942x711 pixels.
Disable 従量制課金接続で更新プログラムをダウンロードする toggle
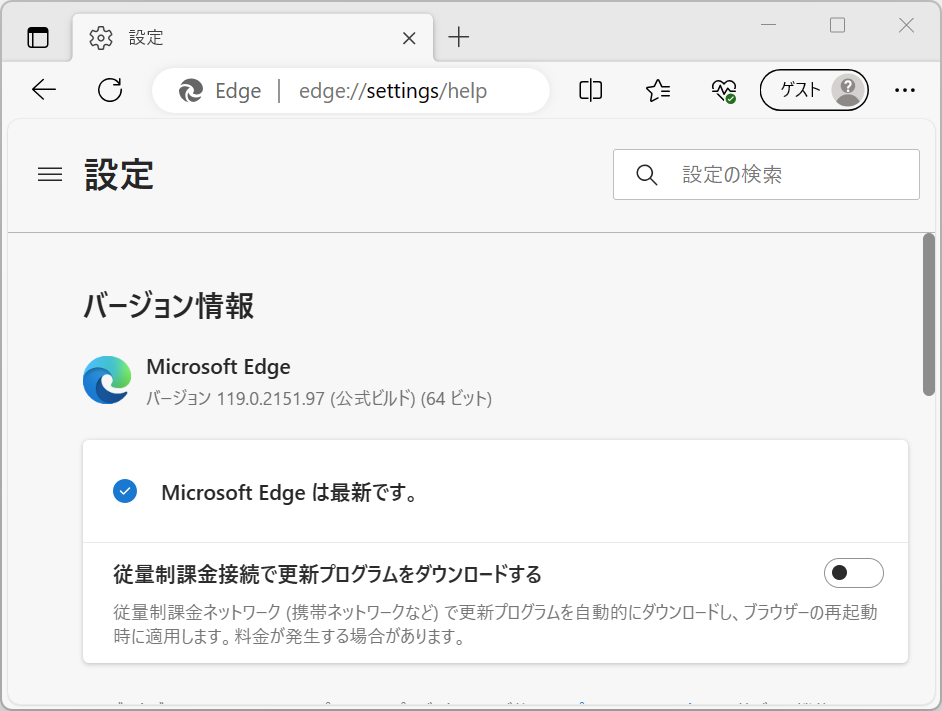click(853, 573)
